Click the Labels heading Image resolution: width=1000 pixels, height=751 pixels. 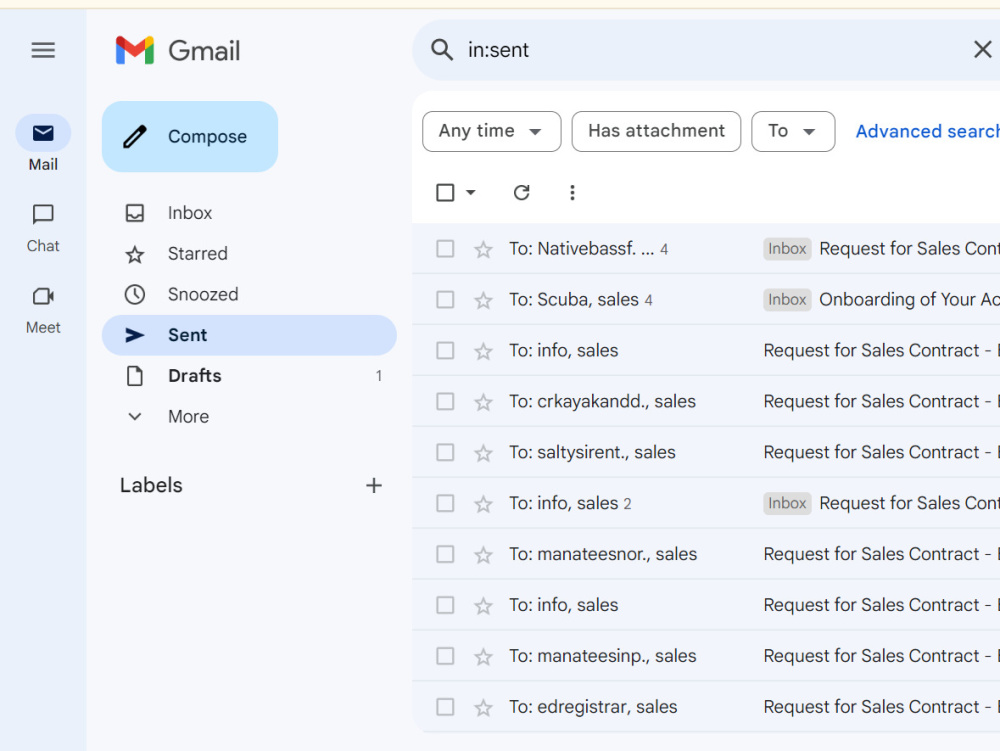[x=151, y=486]
